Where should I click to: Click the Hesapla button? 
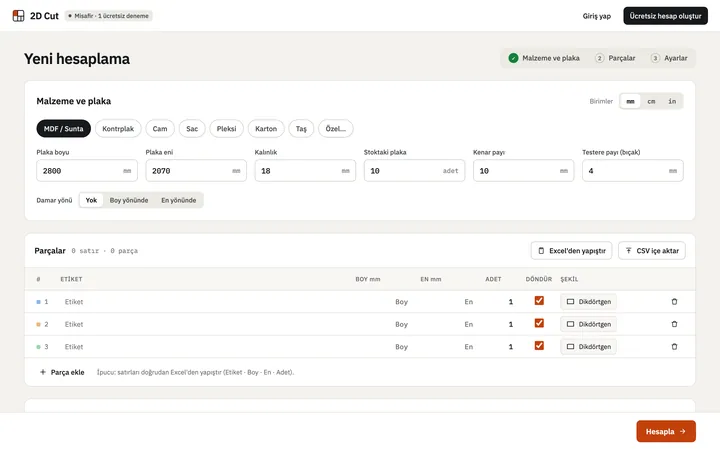[x=666, y=431]
